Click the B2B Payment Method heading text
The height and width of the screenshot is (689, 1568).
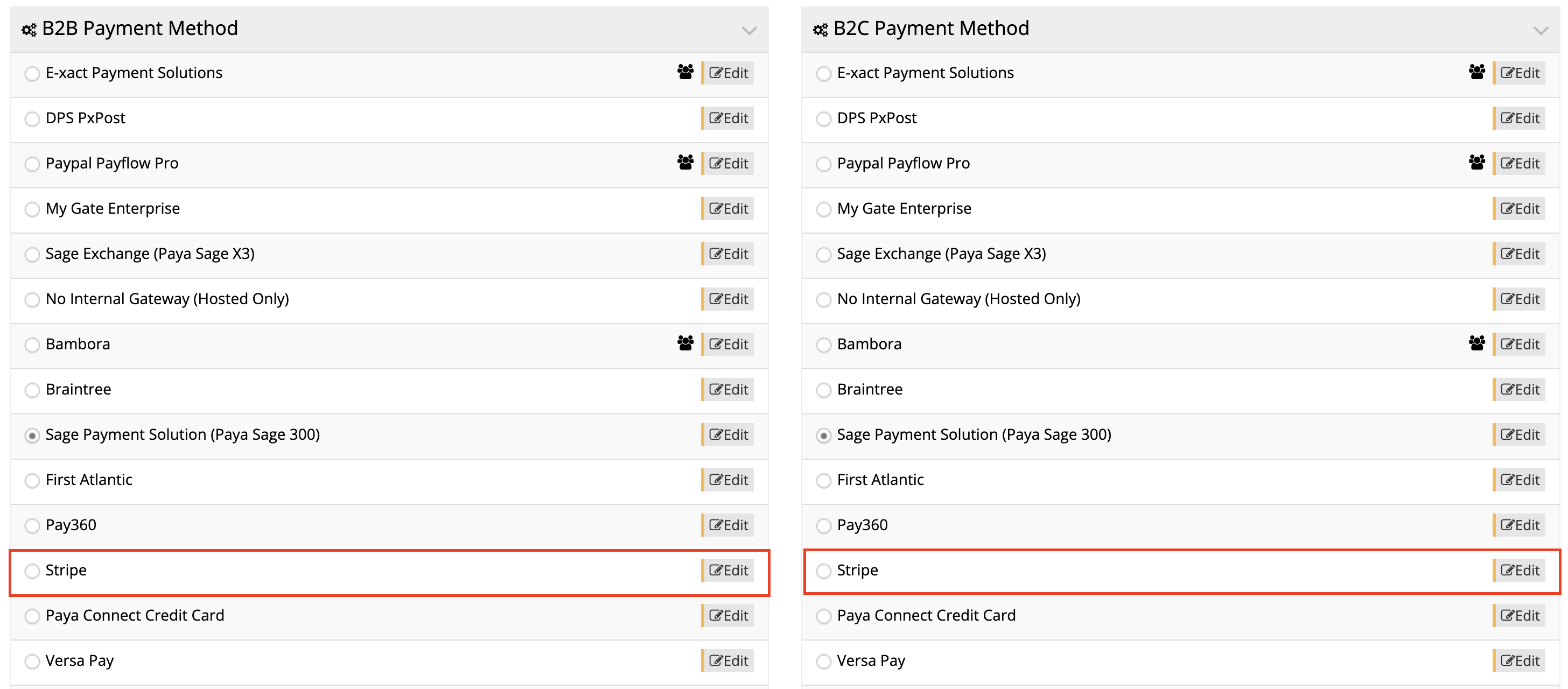[x=140, y=29]
